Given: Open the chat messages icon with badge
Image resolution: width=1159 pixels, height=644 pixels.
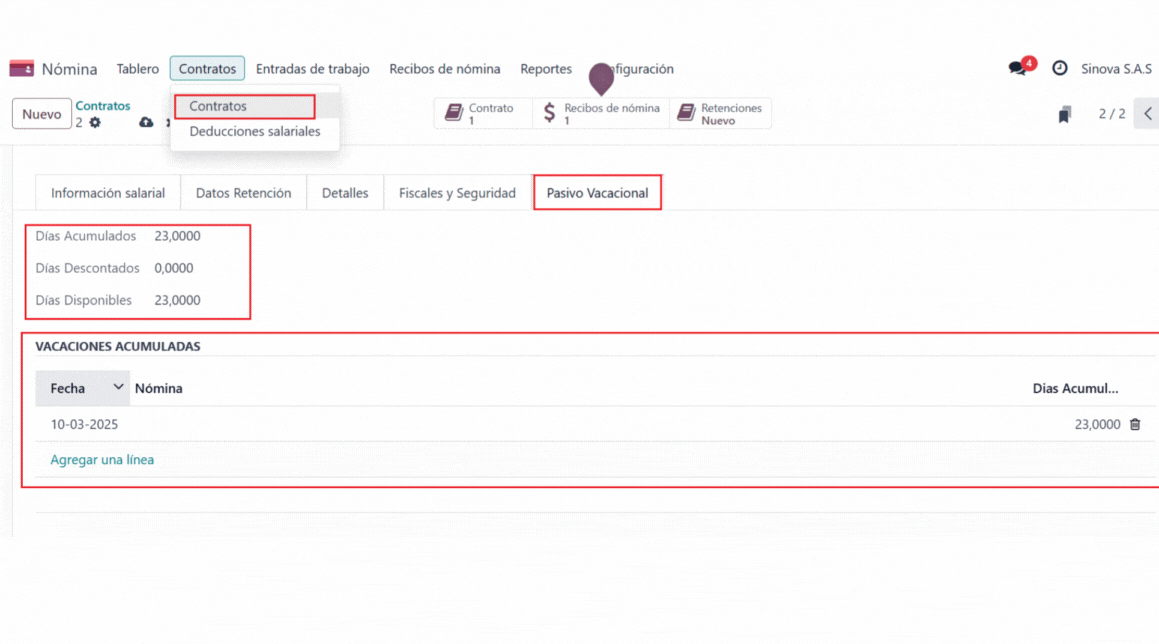Looking at the screenshot, I should (x=1018, y=69).
